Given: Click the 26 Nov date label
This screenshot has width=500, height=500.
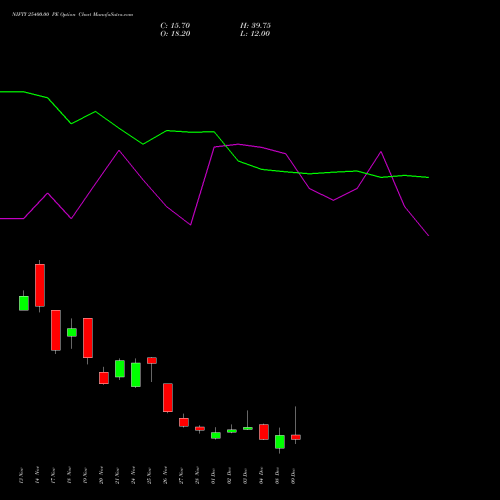Looking at the screenshot, I should click(x=166, y=476).
